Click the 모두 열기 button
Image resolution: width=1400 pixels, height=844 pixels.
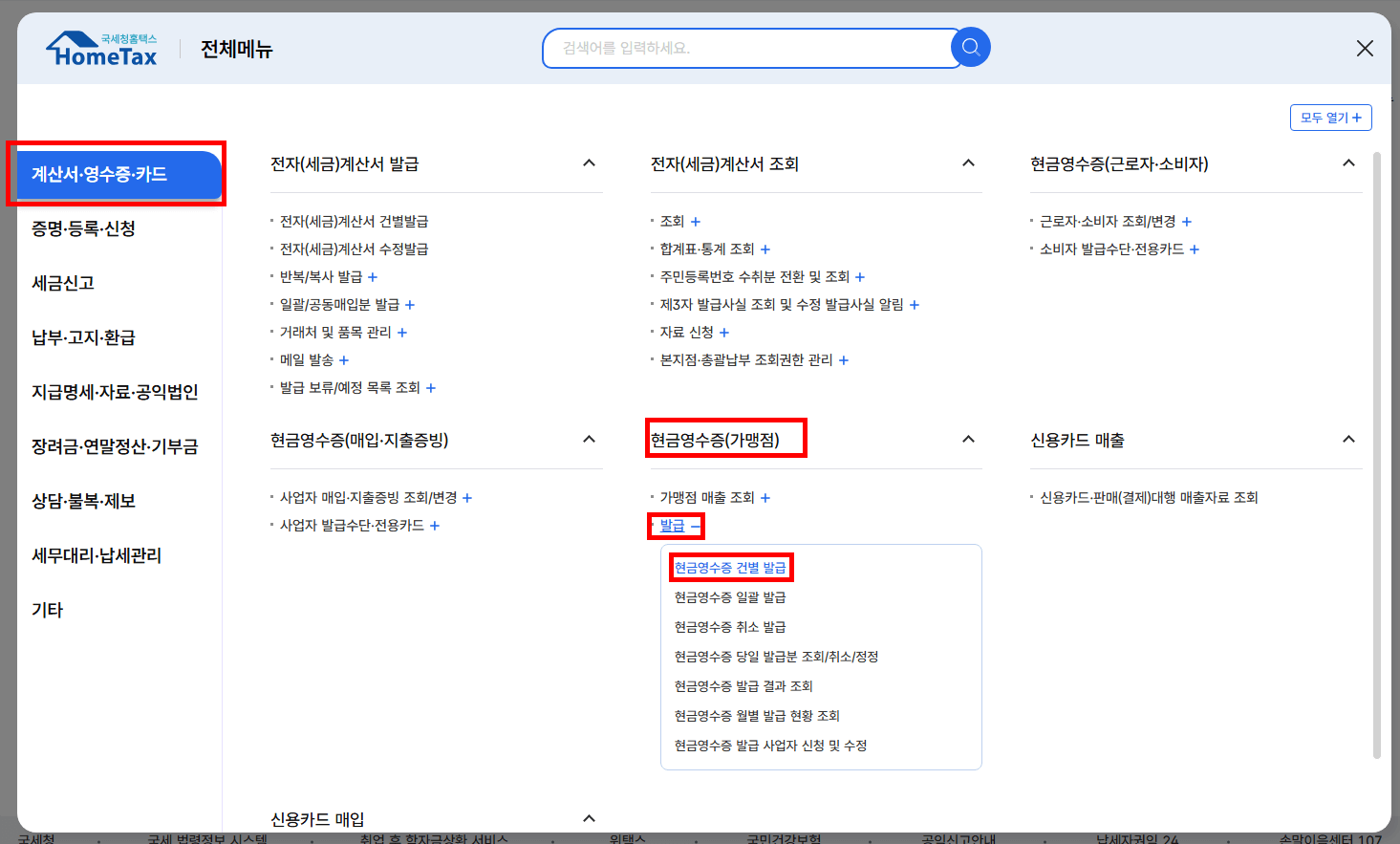1330,117
